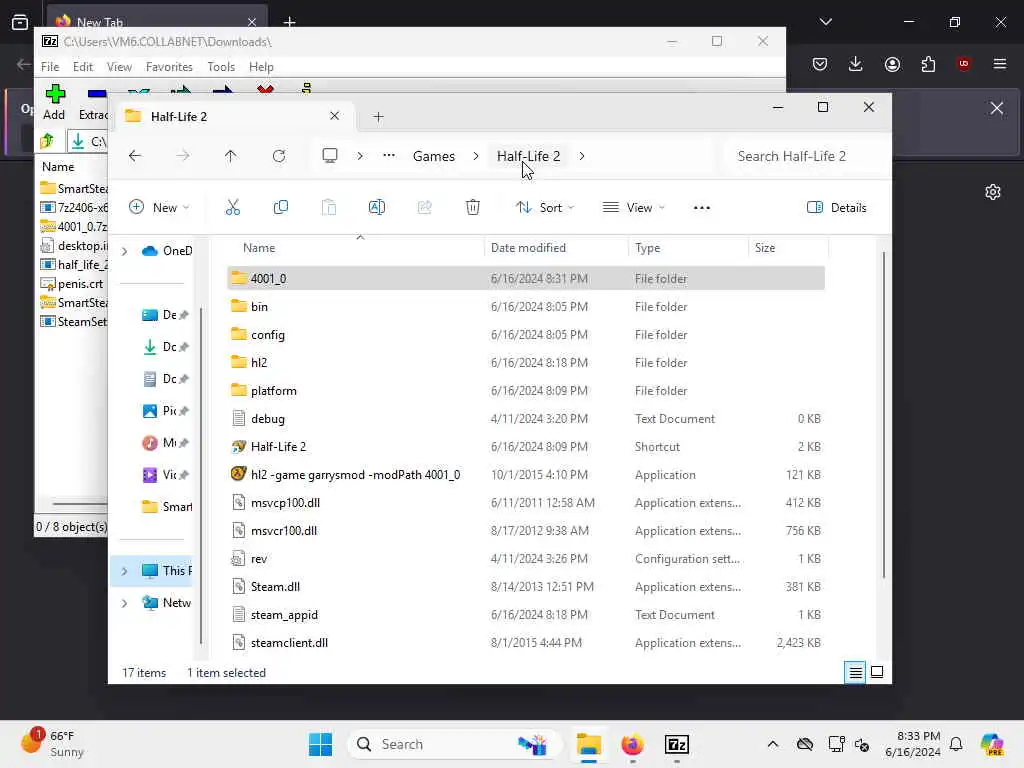Expand the This PC tree node
This screenshot has width=1024, height=768.
click(125, 571)
